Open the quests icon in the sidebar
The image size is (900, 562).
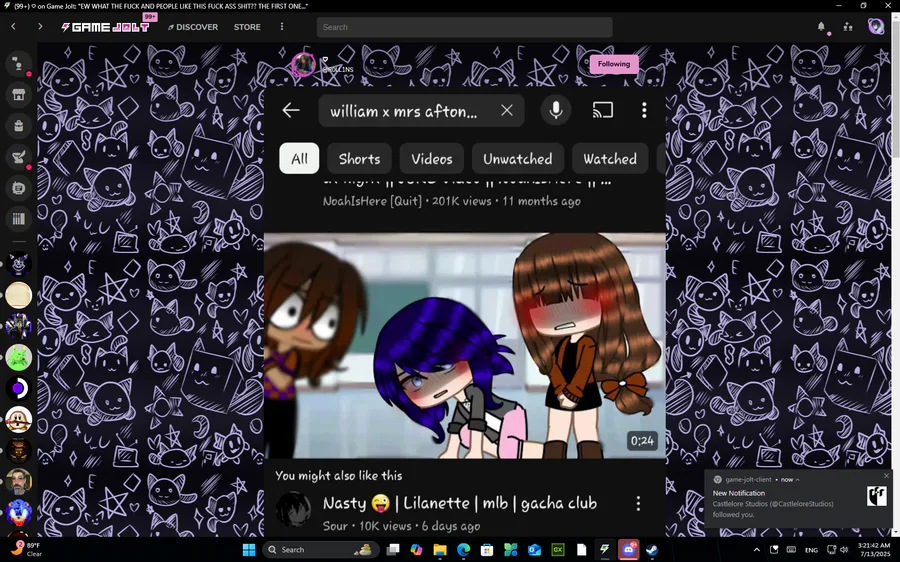(x=18, y=157)
